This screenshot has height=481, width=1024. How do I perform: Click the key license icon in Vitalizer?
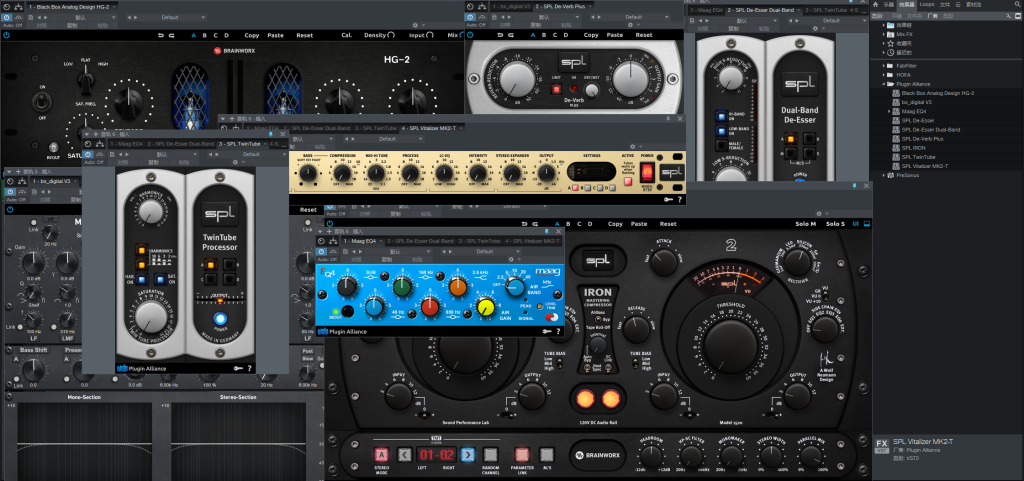coord(666,199)
